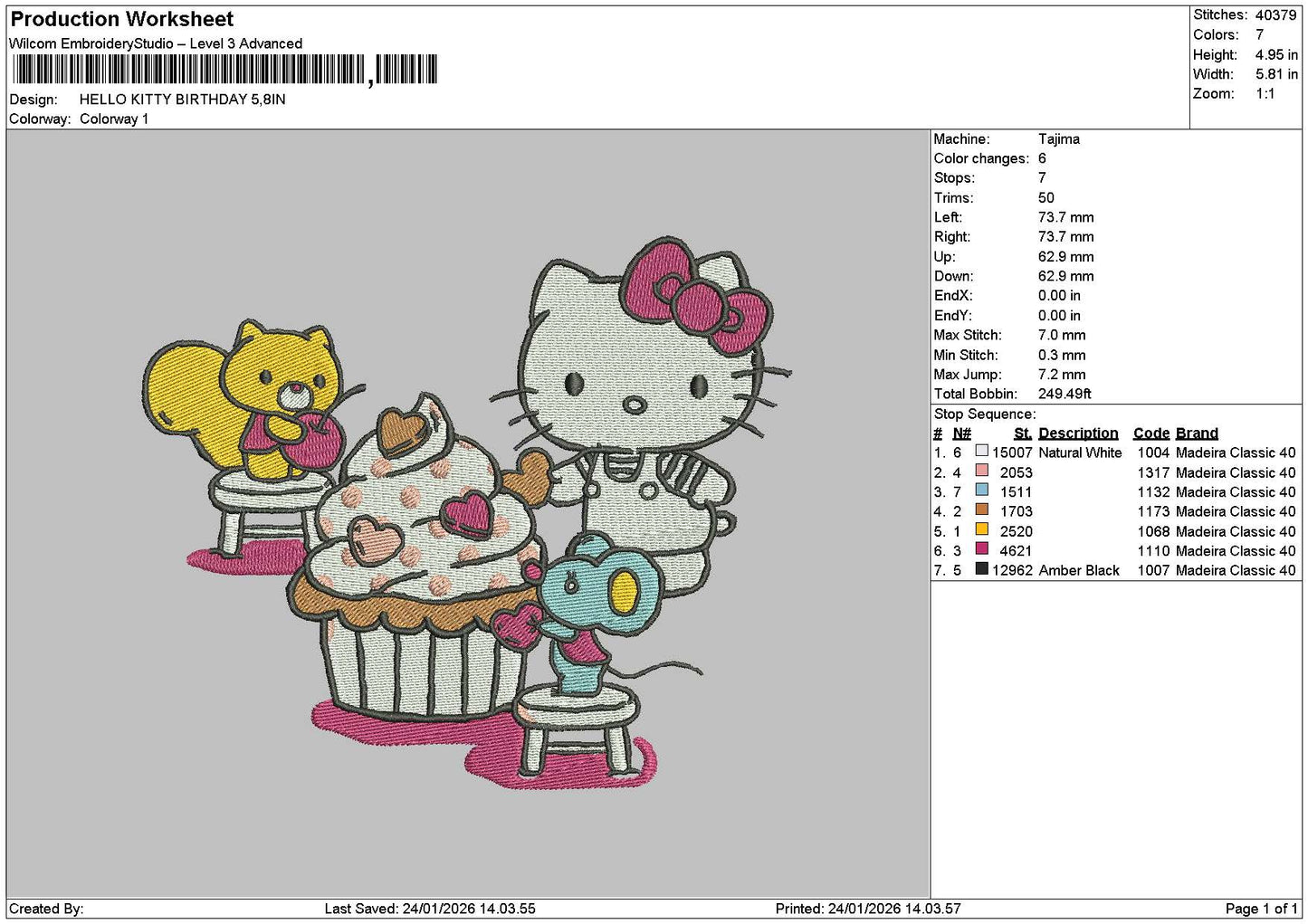The image size is (1308, 924).
Task: Select the pink 1317 thread swatch
Action: click(x=981, y=471)
